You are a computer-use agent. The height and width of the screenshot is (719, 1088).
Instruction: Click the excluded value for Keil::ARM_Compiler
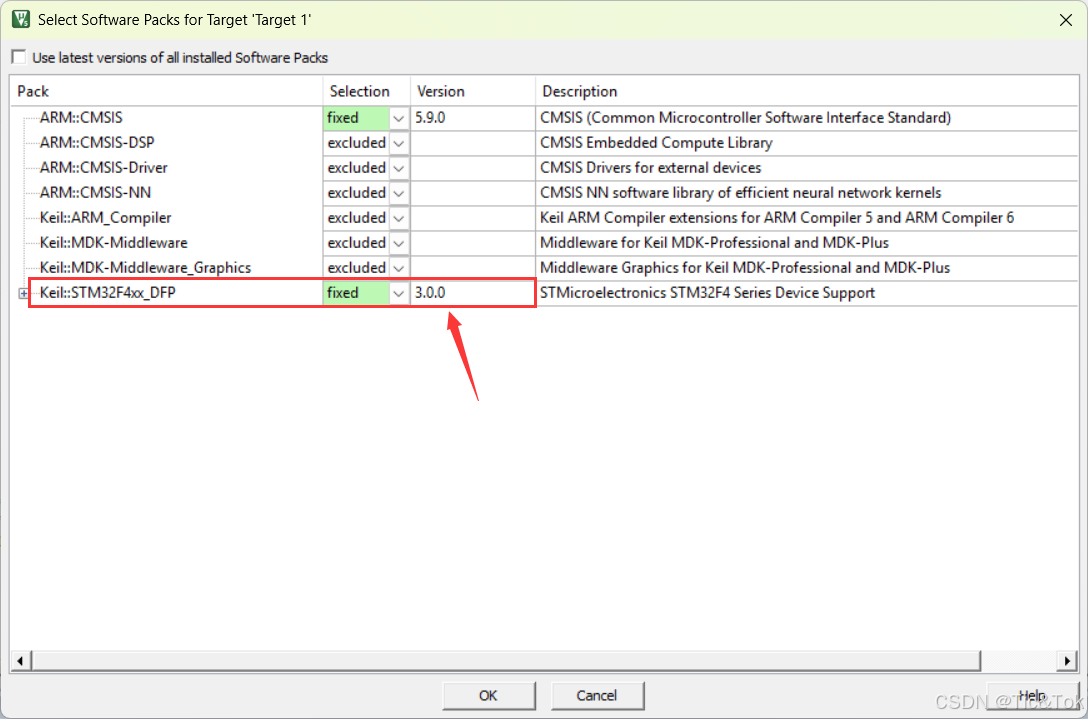(x=357, y=218)
